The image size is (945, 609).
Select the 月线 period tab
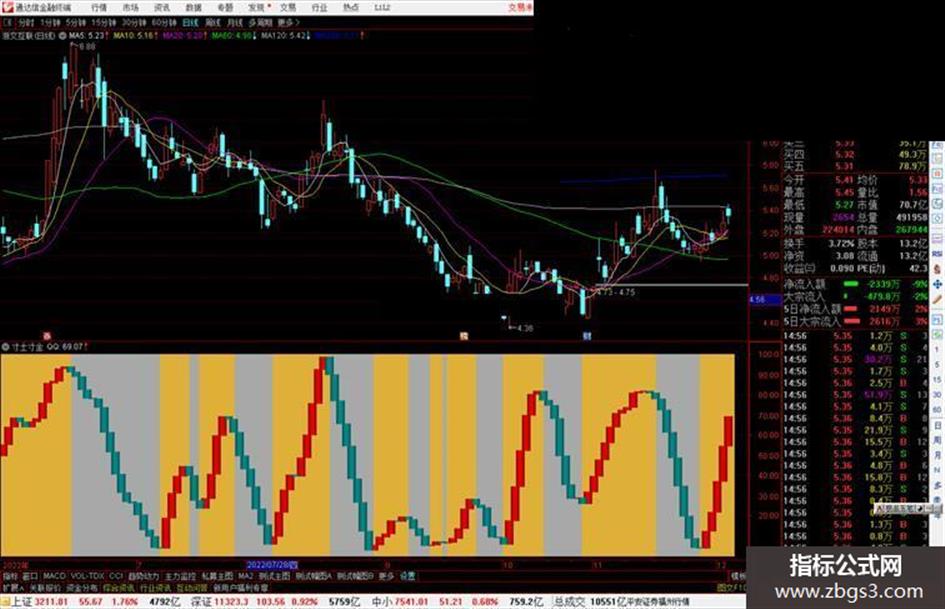[x=234, y=22]
